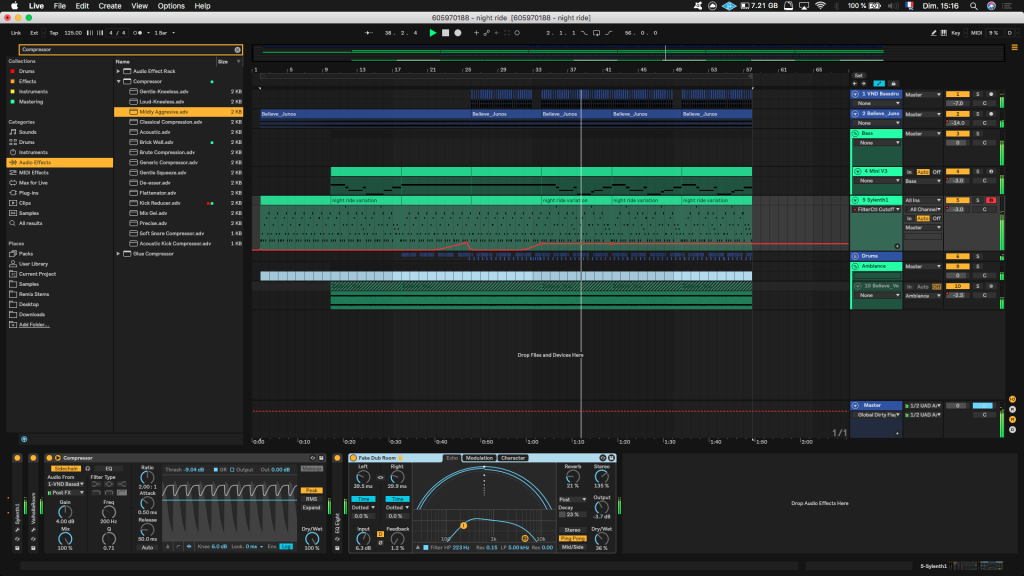Image resolution: width=1024 pixels, height=576 pixels.
Task: Toggle the automation mode icon
Action: coord(879,84)
